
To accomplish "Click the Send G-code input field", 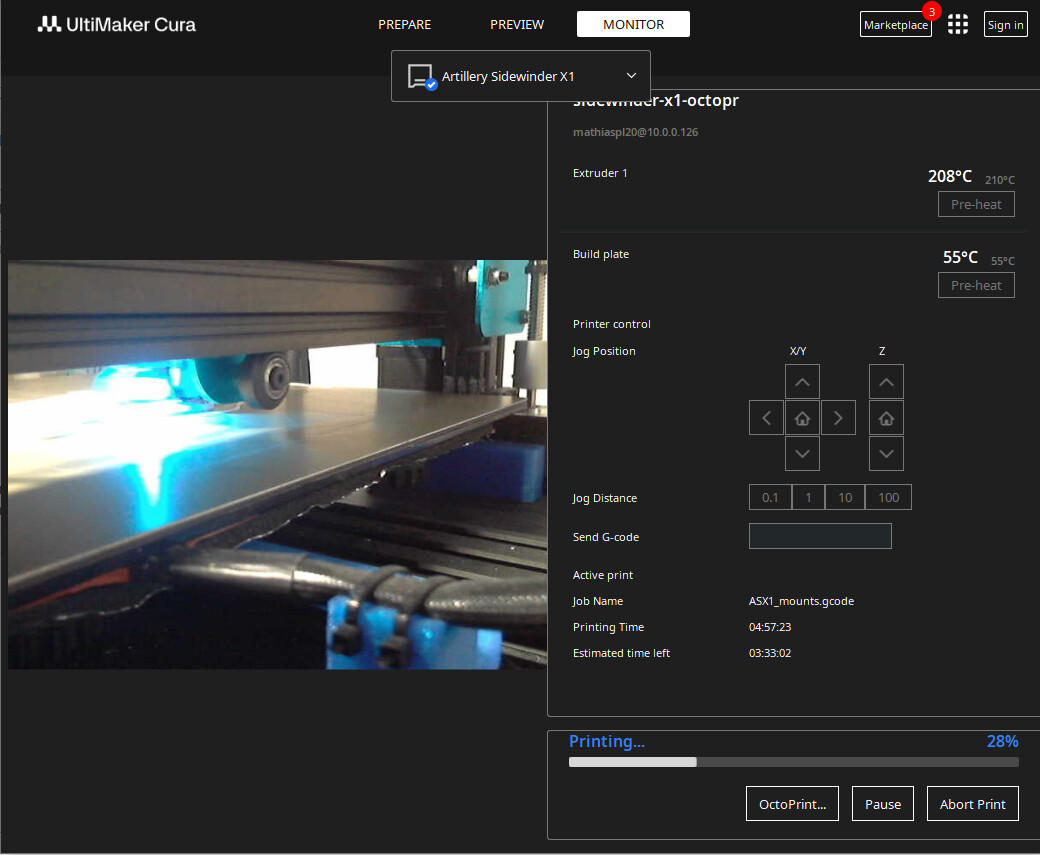I will [x=820, y=536].
